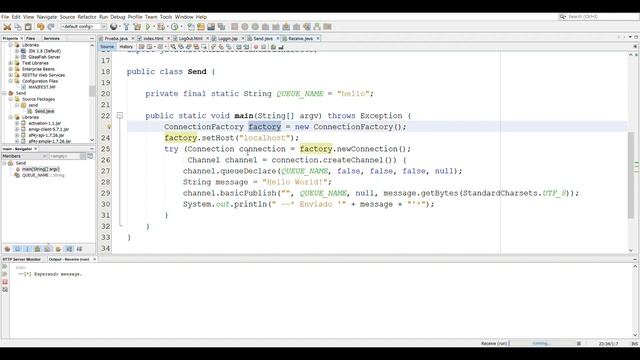The height and width of the screenshot is (360, 640).
Task: Open the Navigate menu
Action: pos(47,17)
